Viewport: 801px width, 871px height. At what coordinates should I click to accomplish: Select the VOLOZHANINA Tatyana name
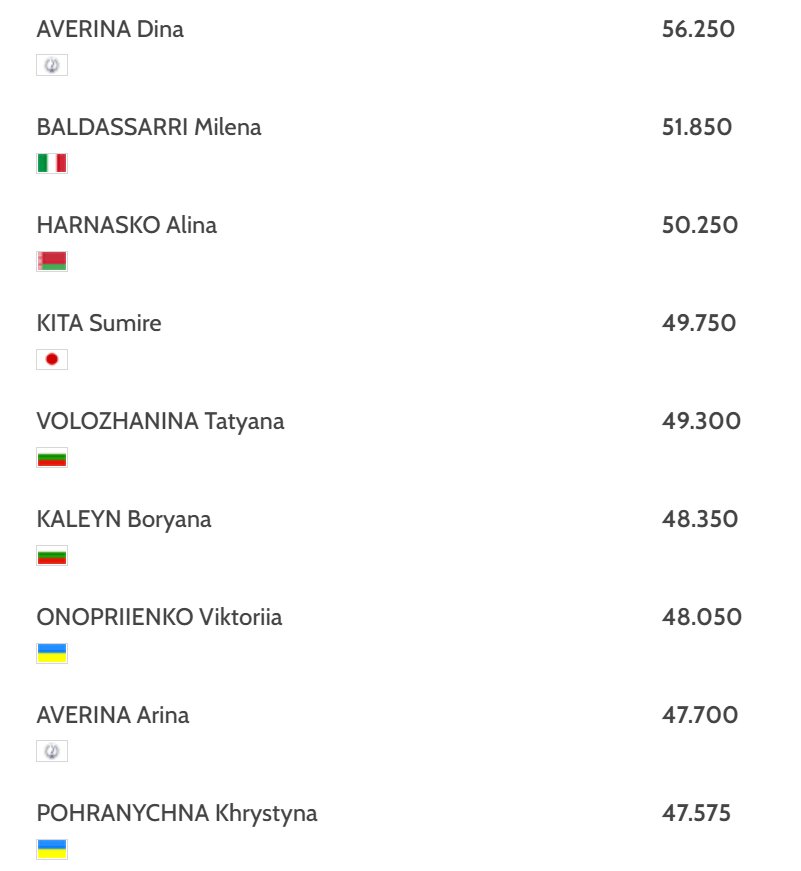pos(160,421)
